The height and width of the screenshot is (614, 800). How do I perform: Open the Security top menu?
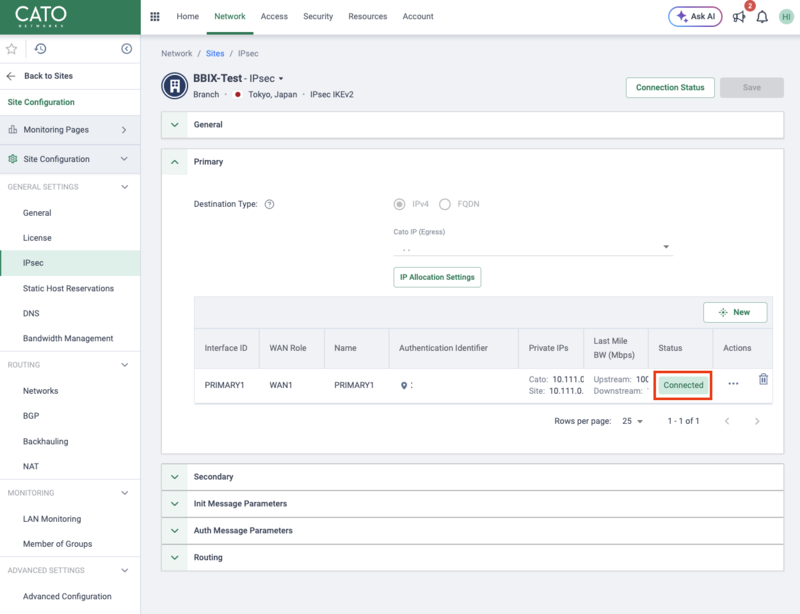click(x=318, y=16)
